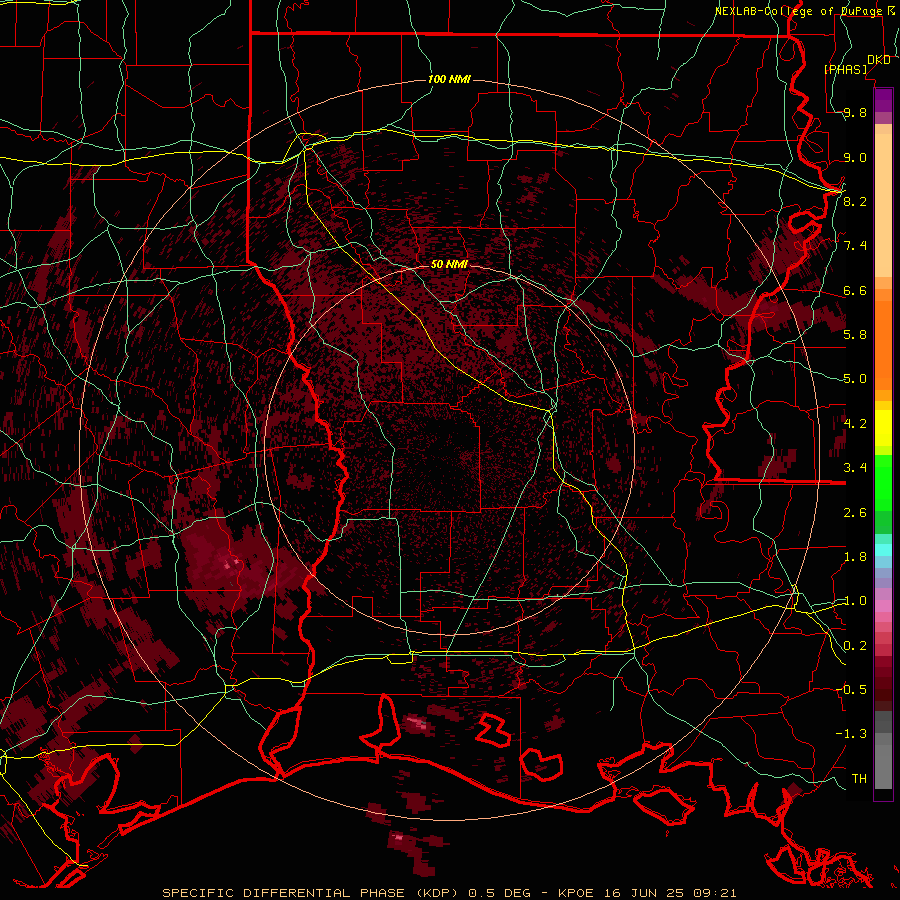Click the purple top segment of color bar

click(883, 100)
